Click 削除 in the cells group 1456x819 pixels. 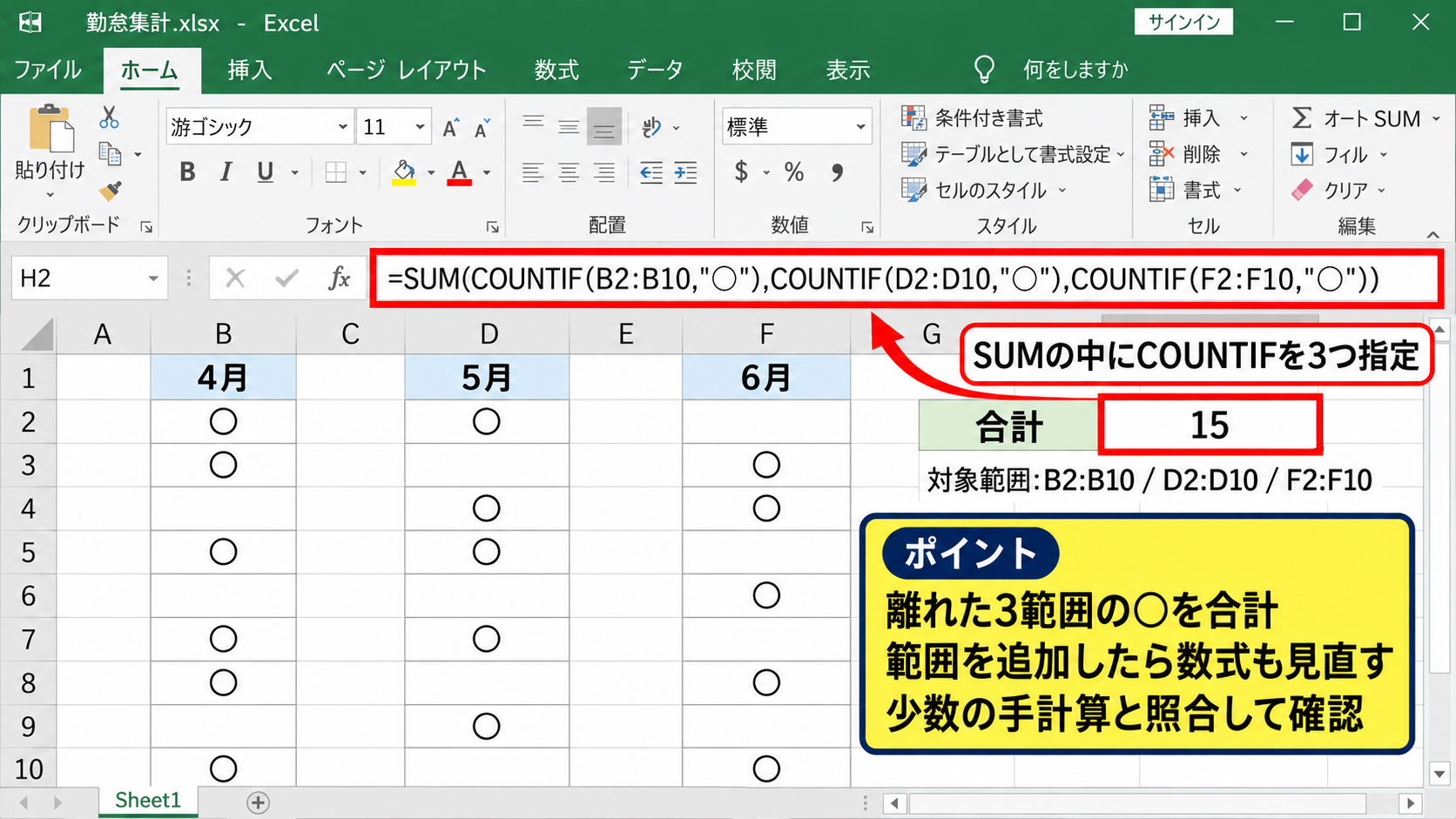1198,154
